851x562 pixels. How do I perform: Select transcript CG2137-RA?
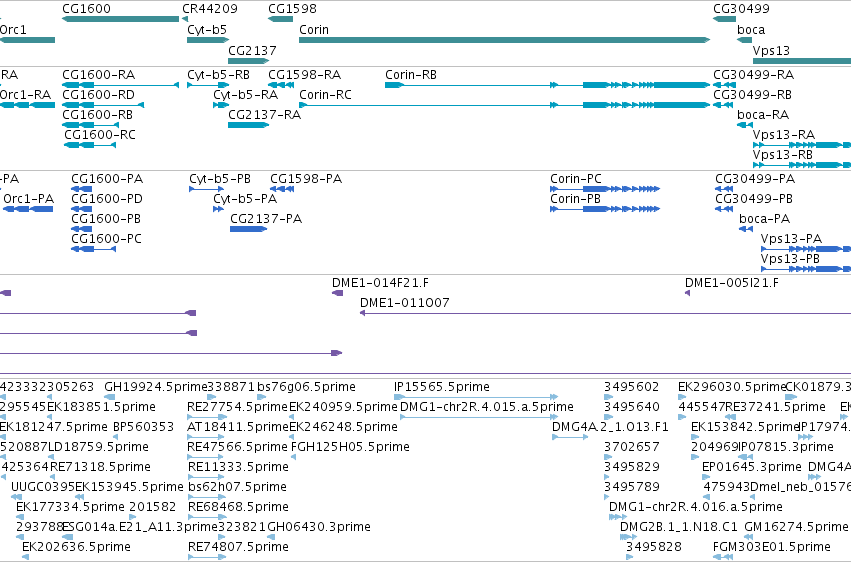coord(249,125)
